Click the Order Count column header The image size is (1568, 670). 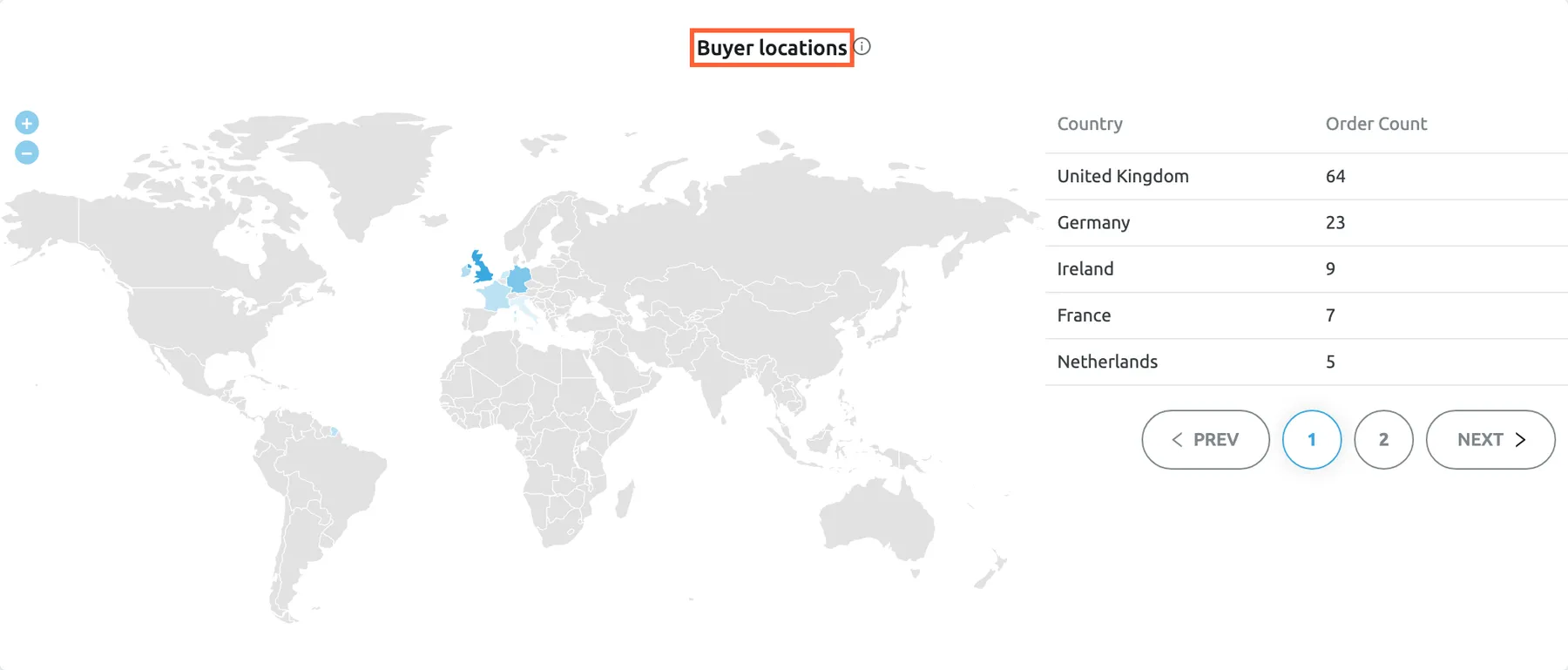point(1376,124)
